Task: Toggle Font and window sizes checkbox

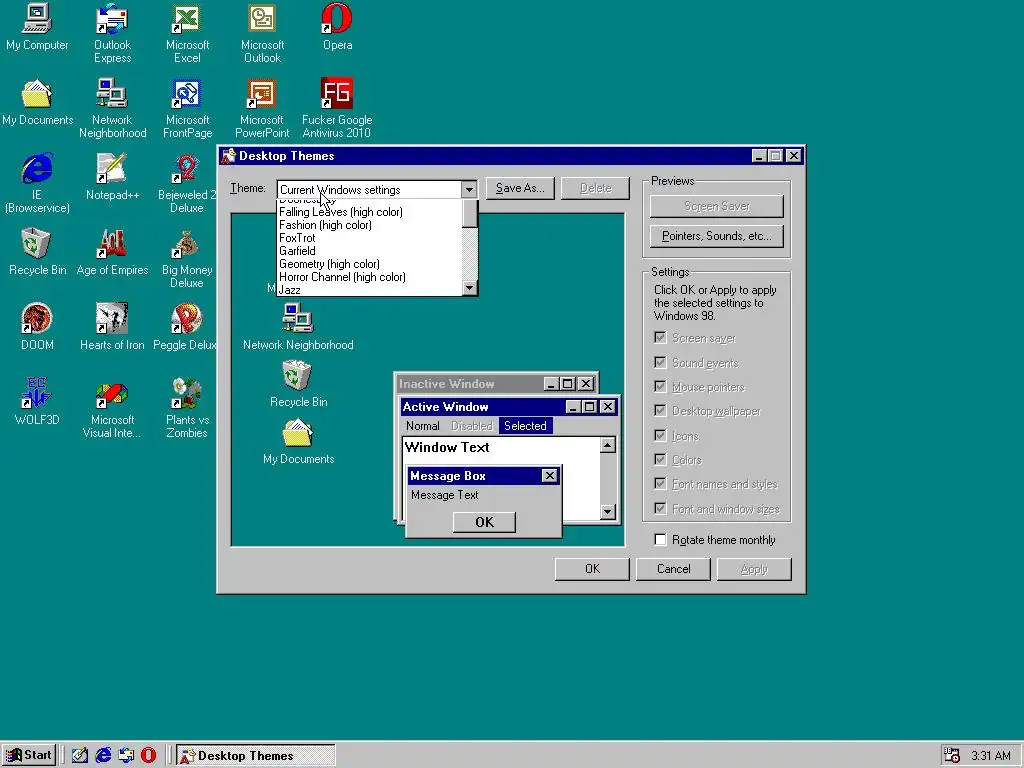Action: click(660, 509)
